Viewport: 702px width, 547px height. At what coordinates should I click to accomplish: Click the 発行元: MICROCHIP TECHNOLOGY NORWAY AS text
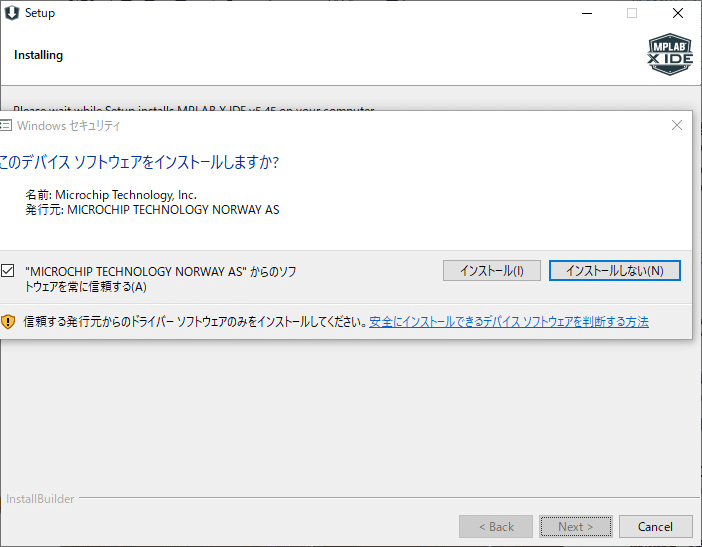(x=152, y=209)
